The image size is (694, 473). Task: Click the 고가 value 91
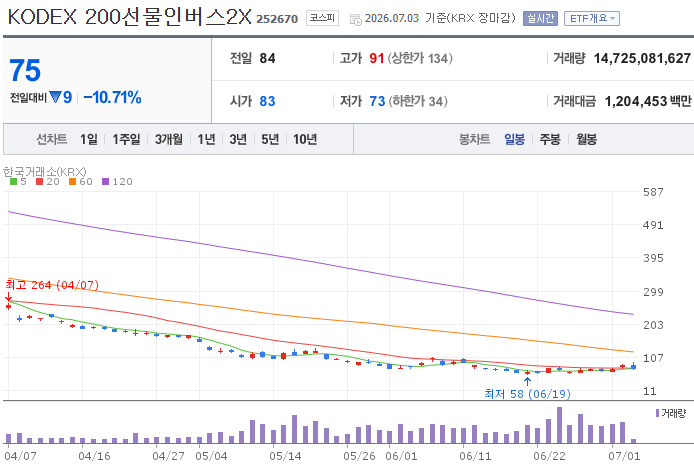(x=377, y=58)
